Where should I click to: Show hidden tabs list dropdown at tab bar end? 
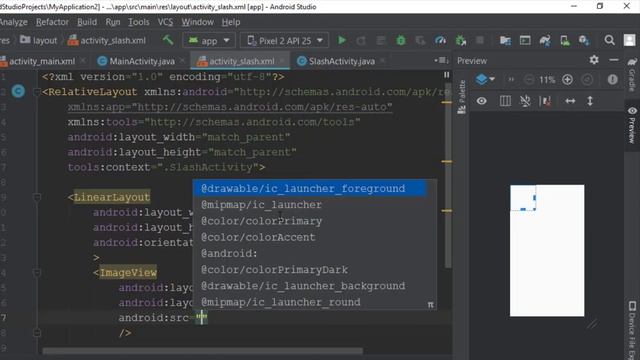[x=442, y=60]
